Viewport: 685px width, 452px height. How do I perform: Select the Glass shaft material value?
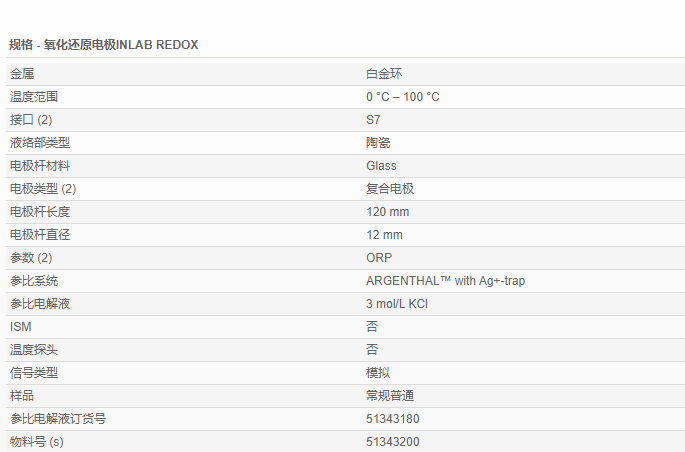point(381,166)
